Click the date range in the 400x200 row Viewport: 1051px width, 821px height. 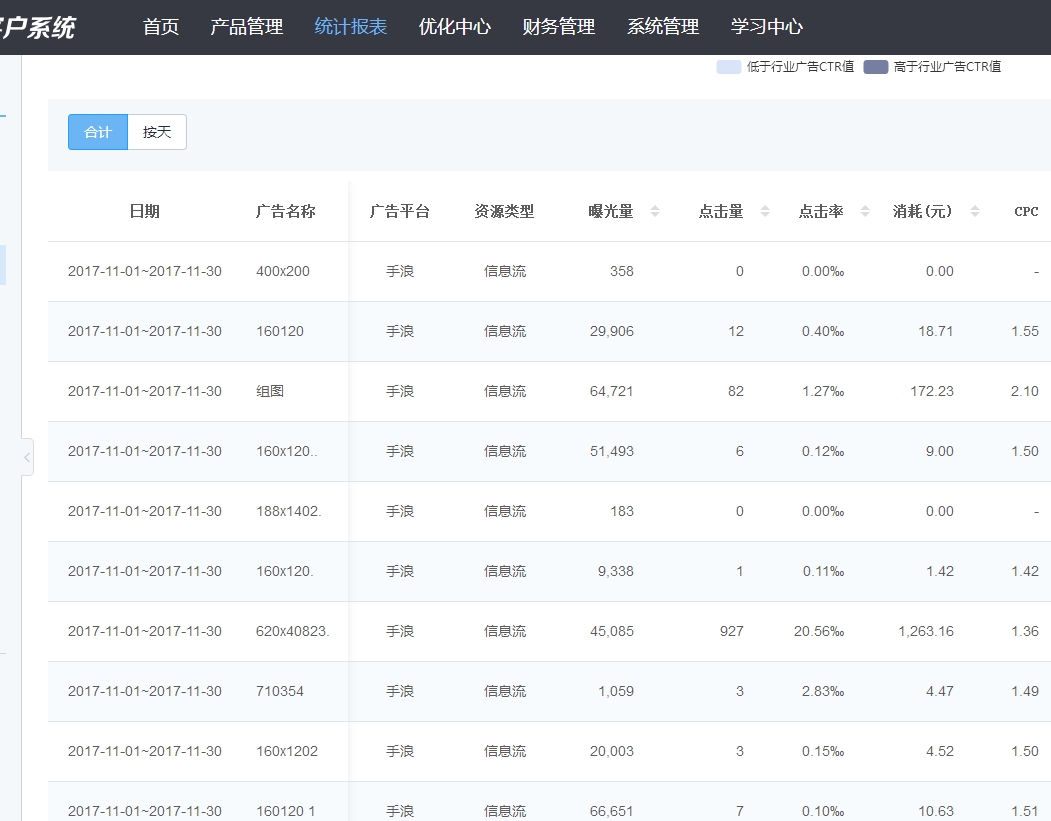(145, 271)
